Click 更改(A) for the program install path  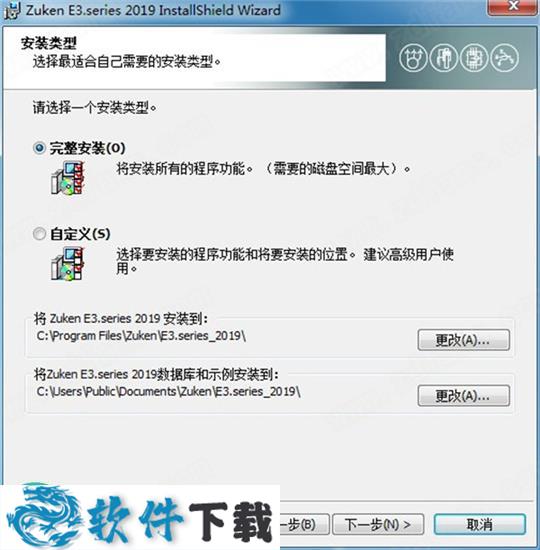pyautogui.click(x=464, y=340)
